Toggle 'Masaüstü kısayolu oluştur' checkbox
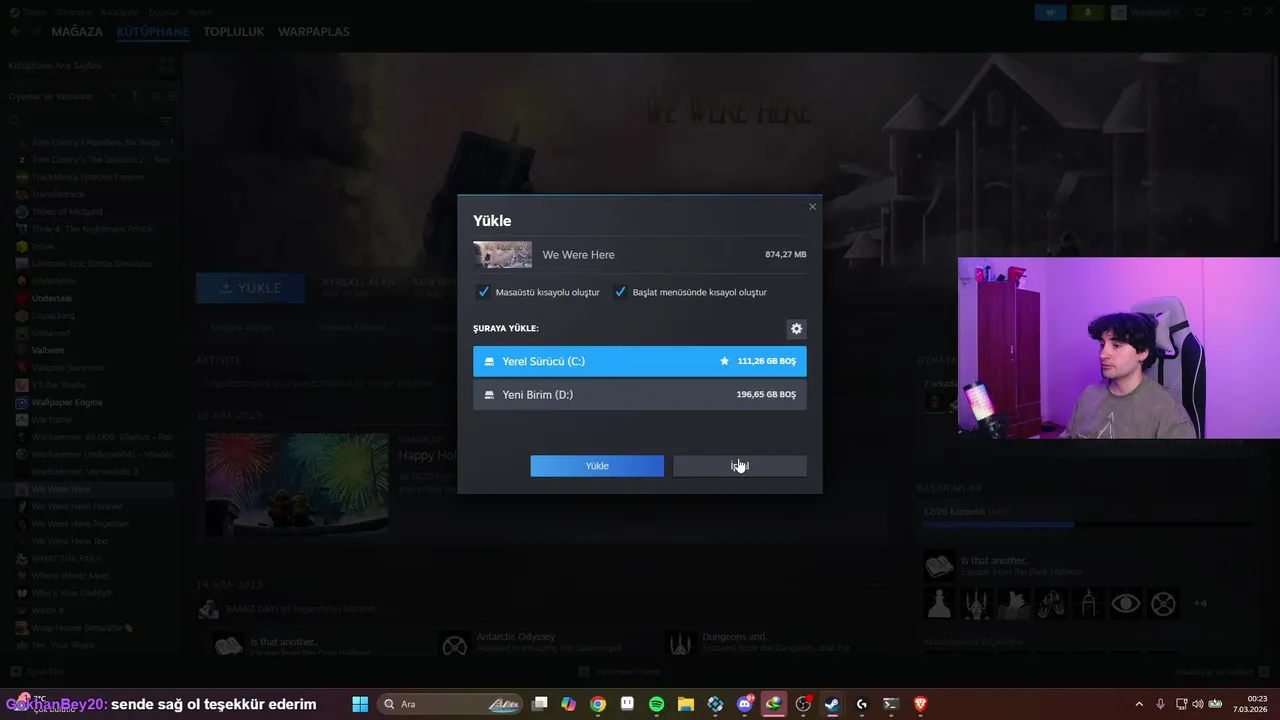1280x720 pixels. [484, 292]
